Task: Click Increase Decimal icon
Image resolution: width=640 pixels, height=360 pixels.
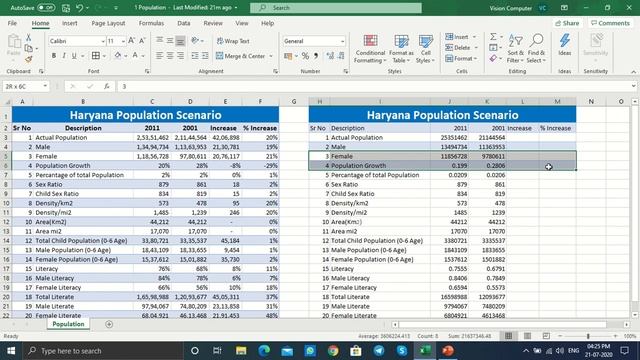Action: 330,56
